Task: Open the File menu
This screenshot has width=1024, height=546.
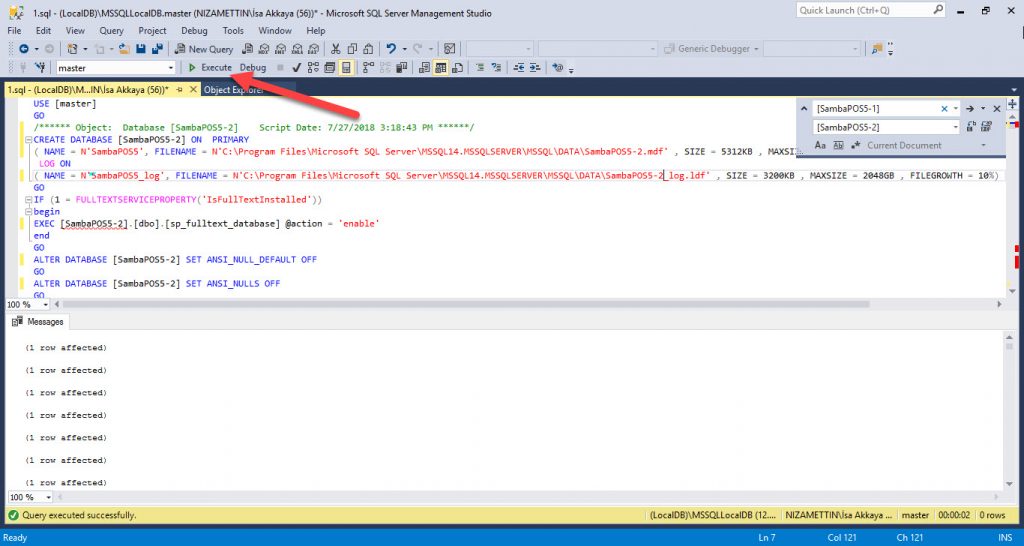Action: (14, 31)
